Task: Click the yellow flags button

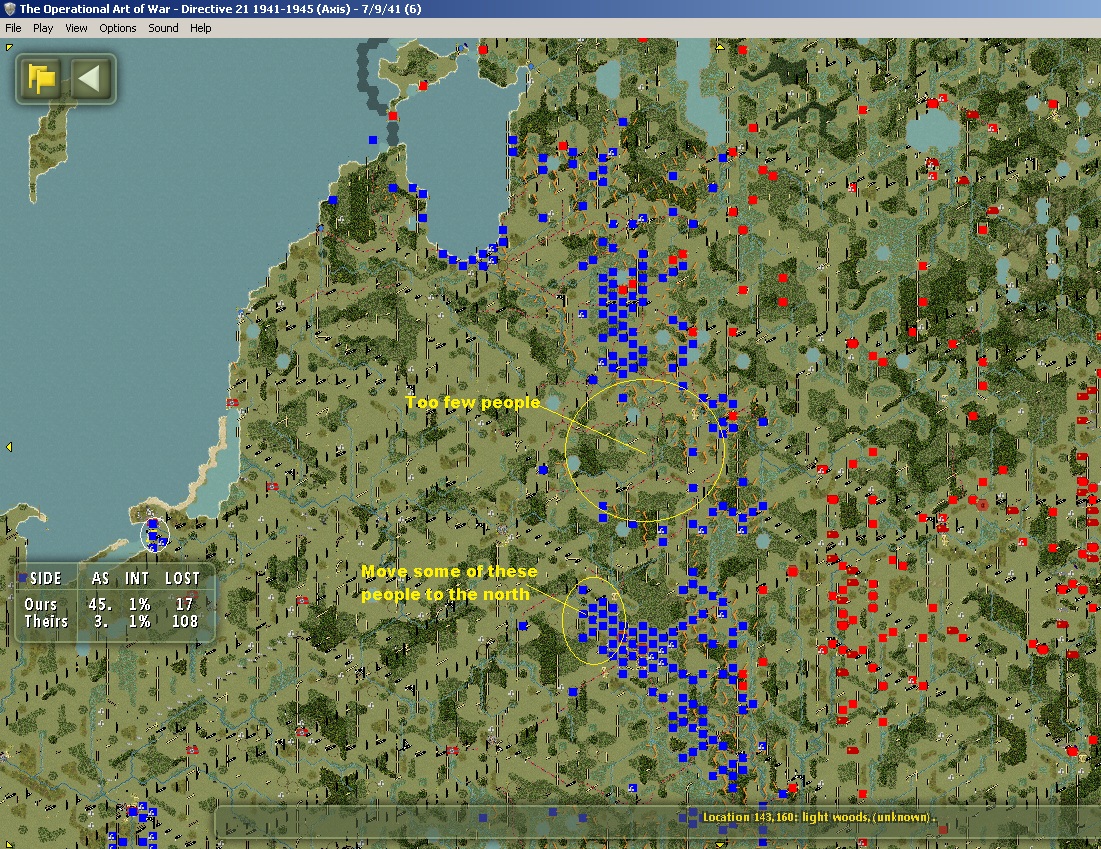Action: click(41, 79)
